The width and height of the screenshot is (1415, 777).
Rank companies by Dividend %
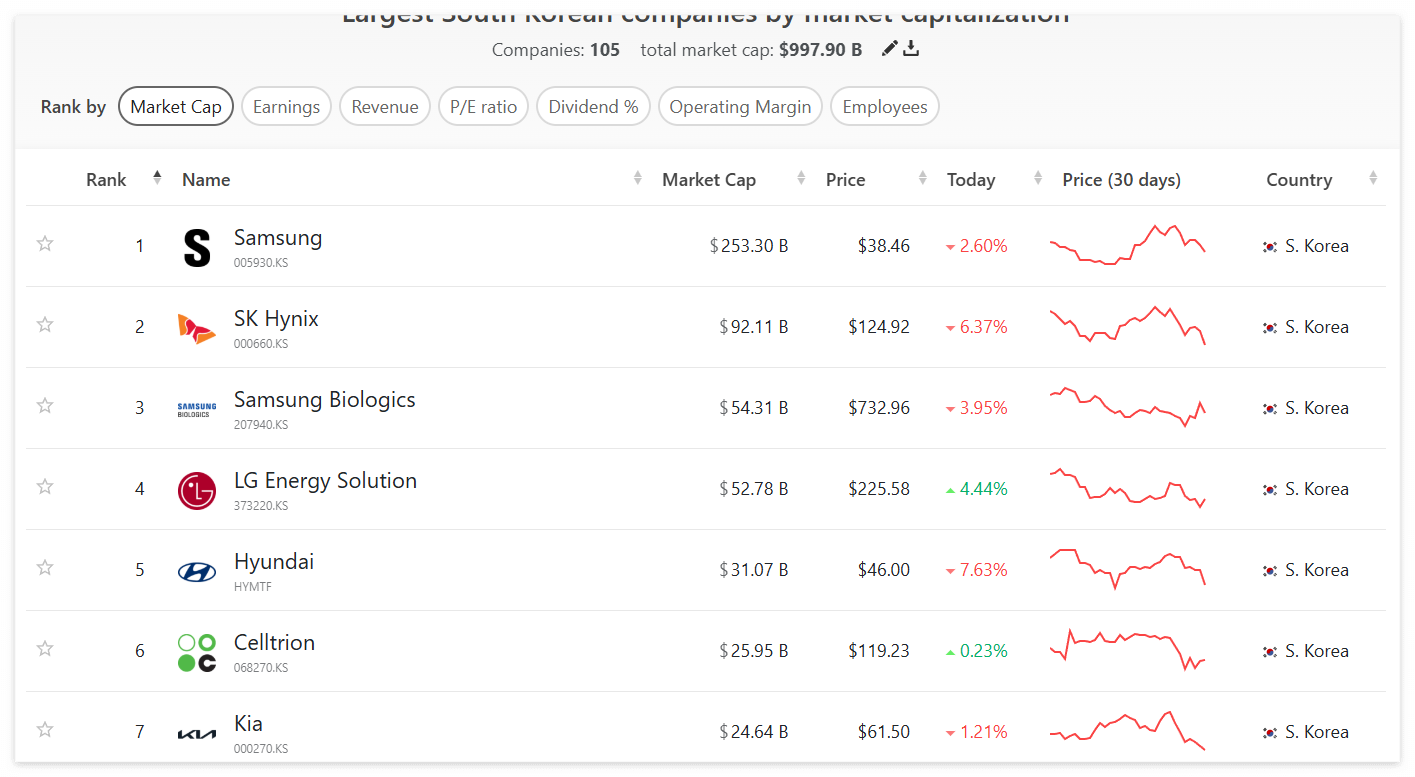click(x=594, y=107)
